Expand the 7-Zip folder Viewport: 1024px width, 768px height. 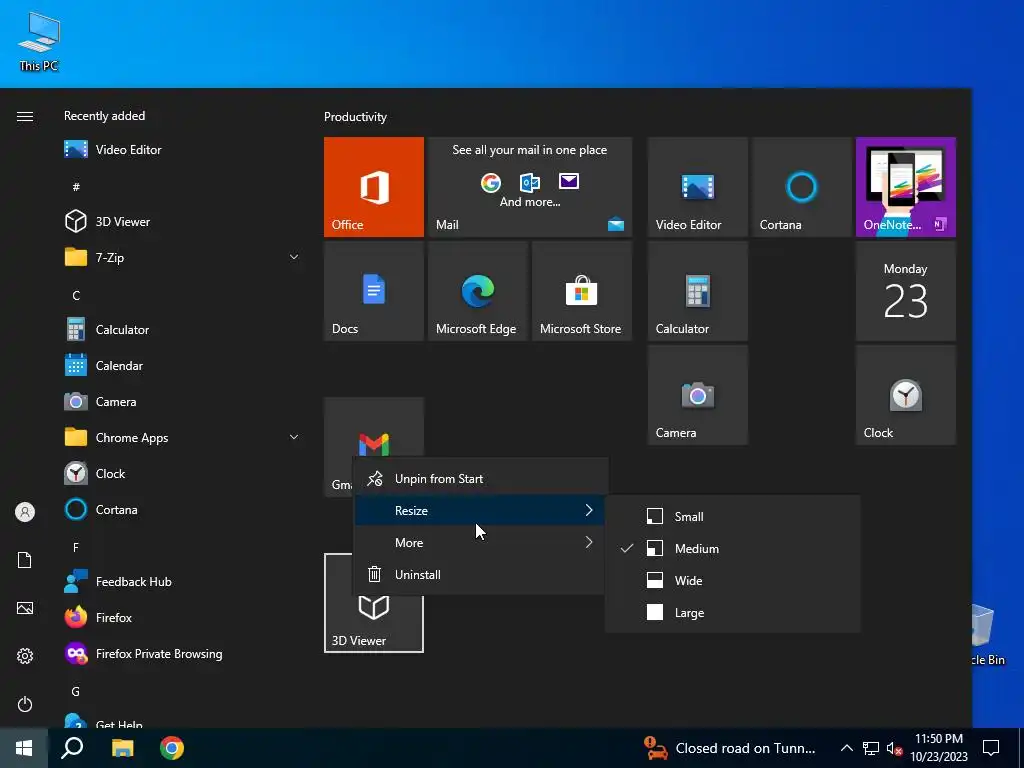click(x=182, y=257)
